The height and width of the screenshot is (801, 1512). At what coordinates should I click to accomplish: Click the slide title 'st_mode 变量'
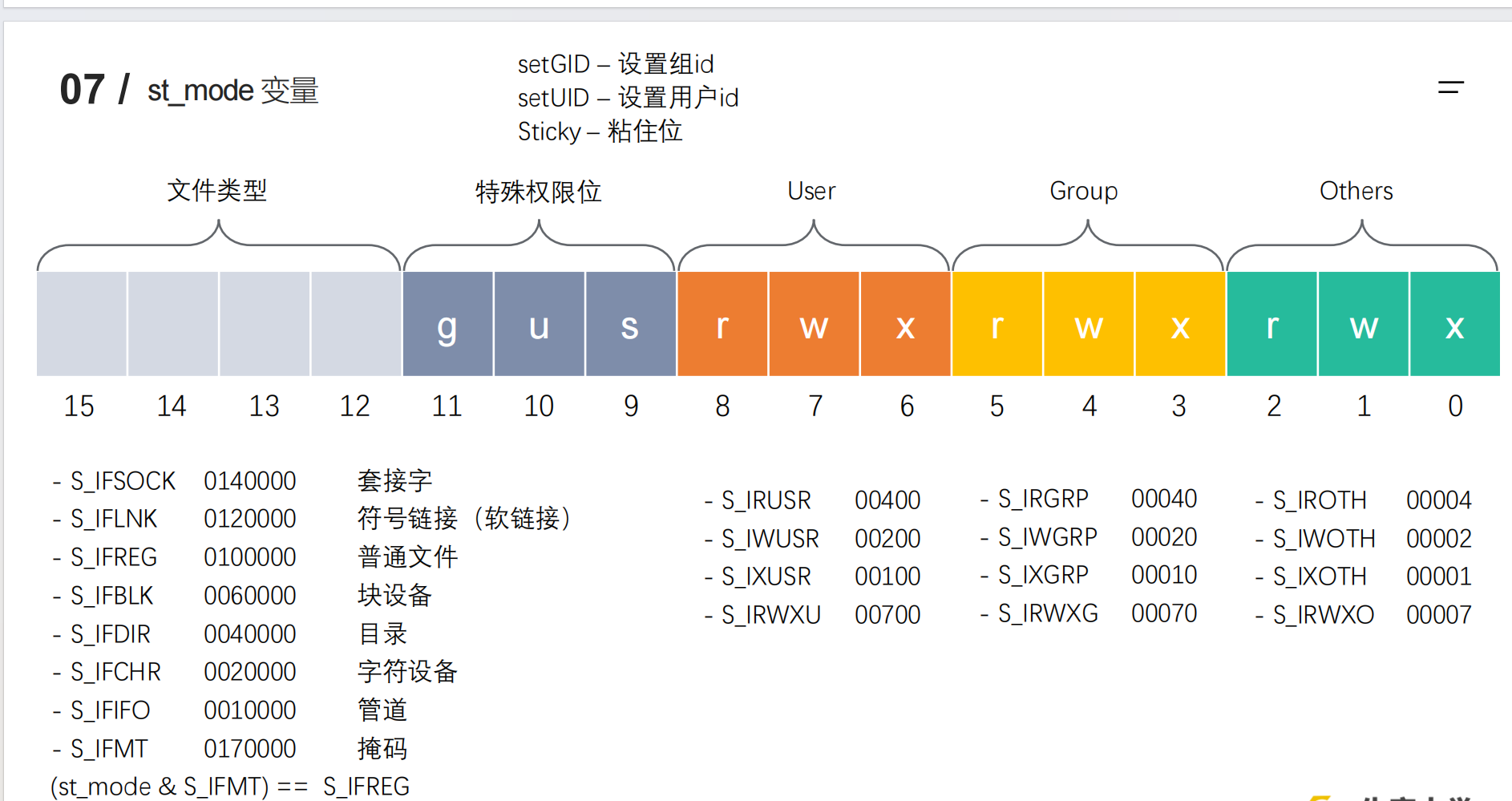coord(233,91)
